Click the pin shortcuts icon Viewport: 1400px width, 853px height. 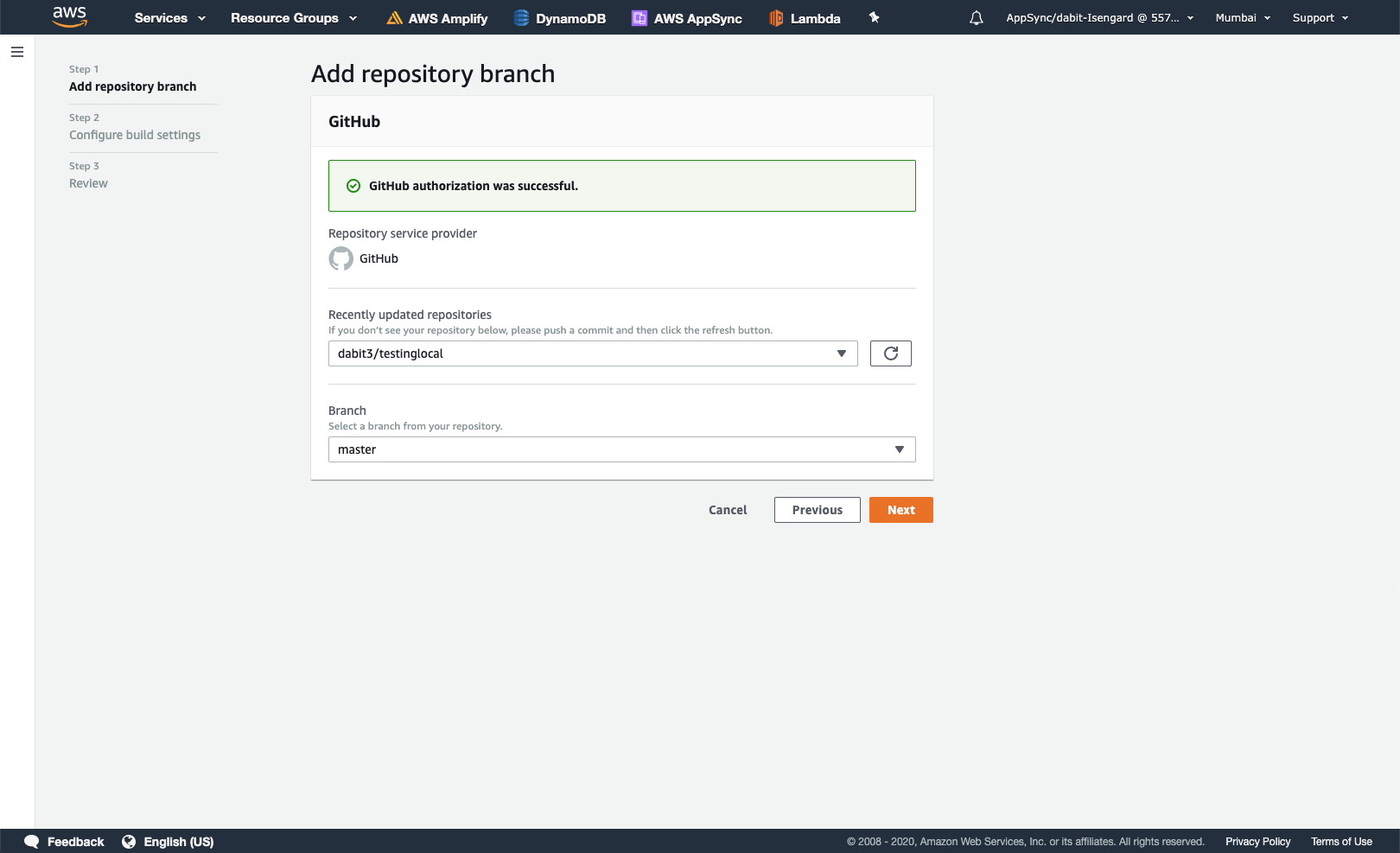[x=875, y=17]
